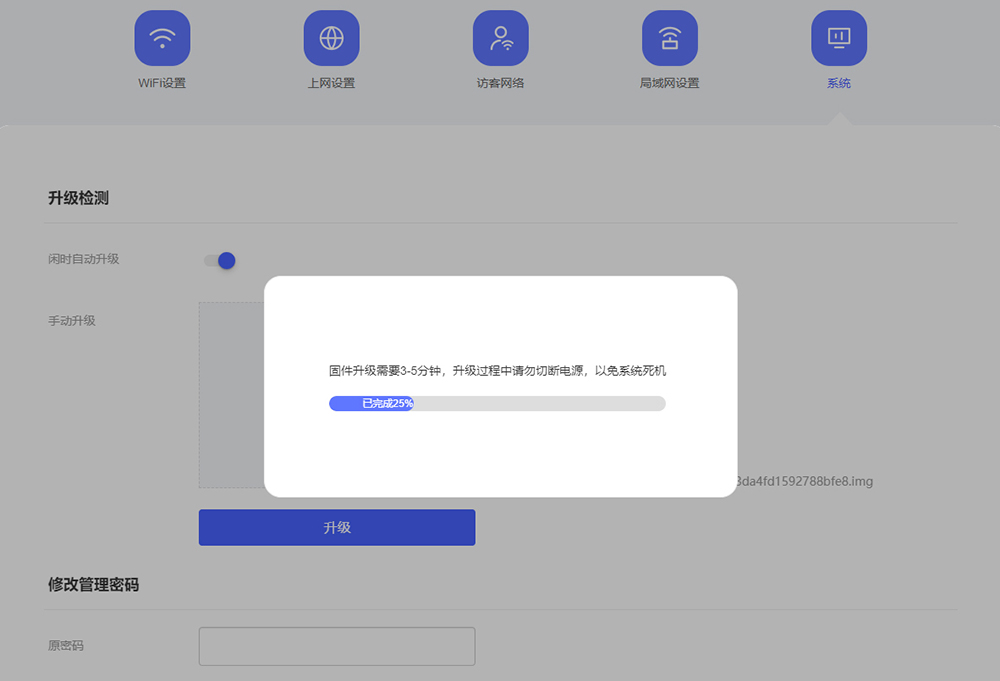The height and width of the screenshot is (681, 1000).
Task: Click the display icon above 系统 label
Action: [x=839, y=37]
